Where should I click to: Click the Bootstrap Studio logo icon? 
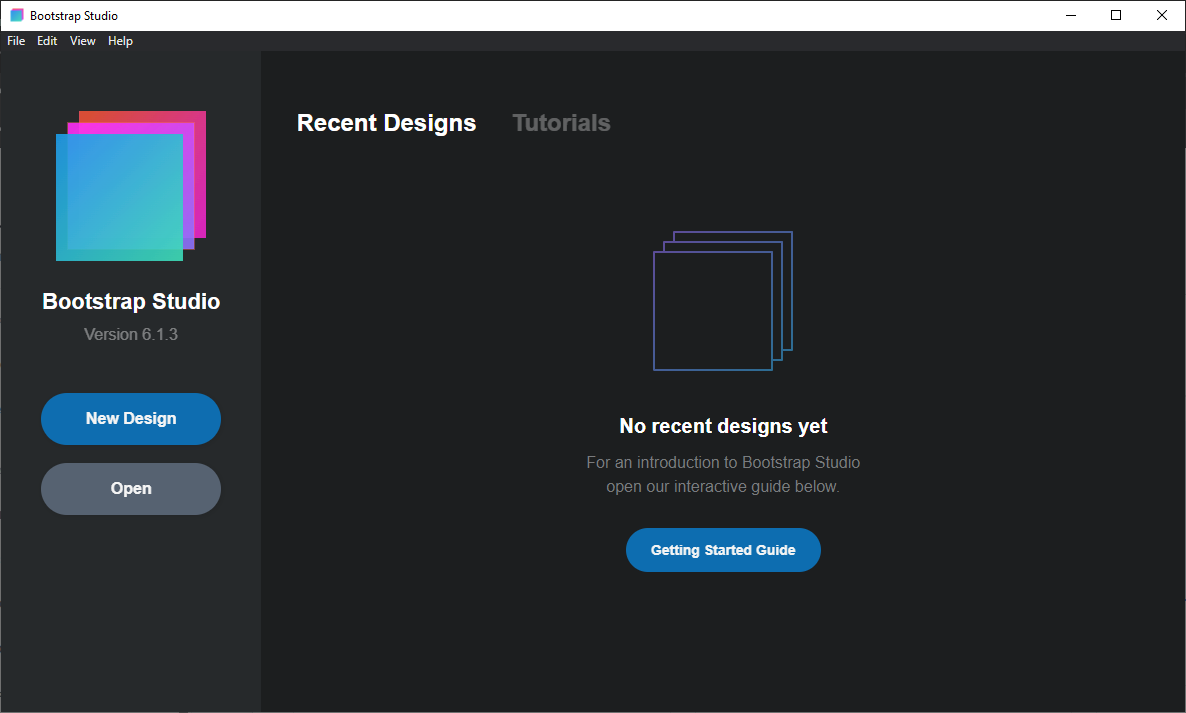point(130,185)
